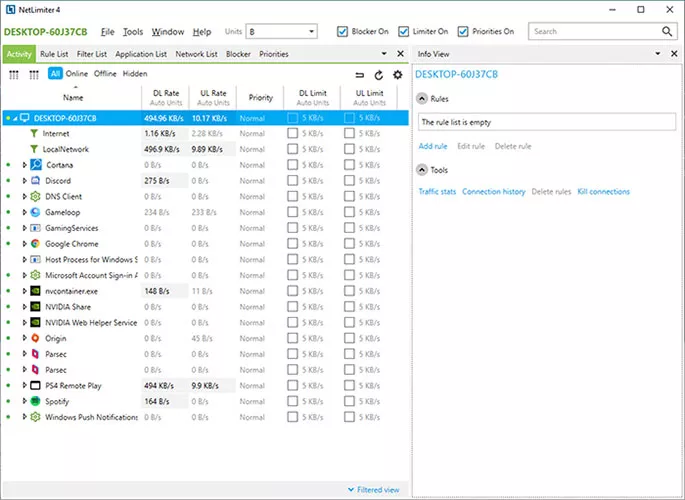The image size is (685, 500).
Task: Sort by the DL Rate column header
Action: pyautogui.click(x=166, y=97)
